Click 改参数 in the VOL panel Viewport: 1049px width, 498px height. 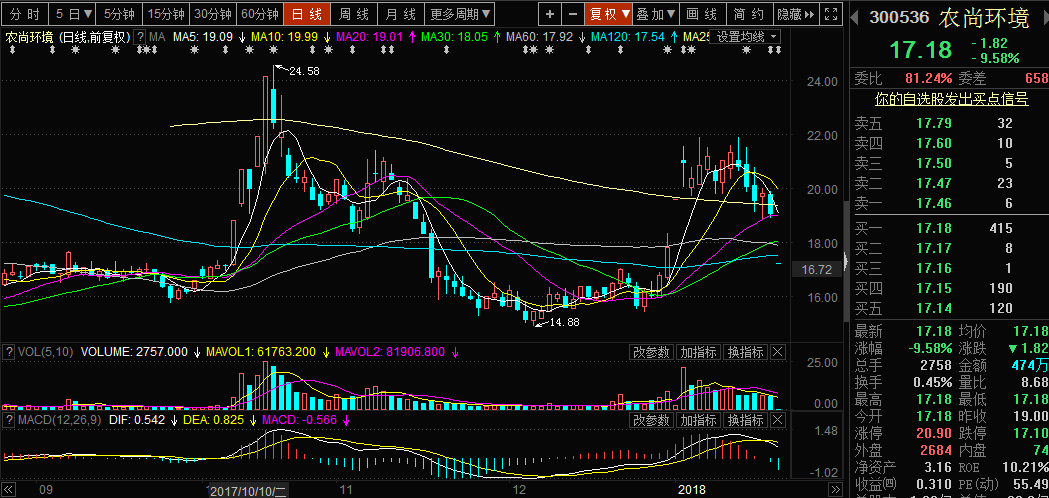tap(651, 352)
